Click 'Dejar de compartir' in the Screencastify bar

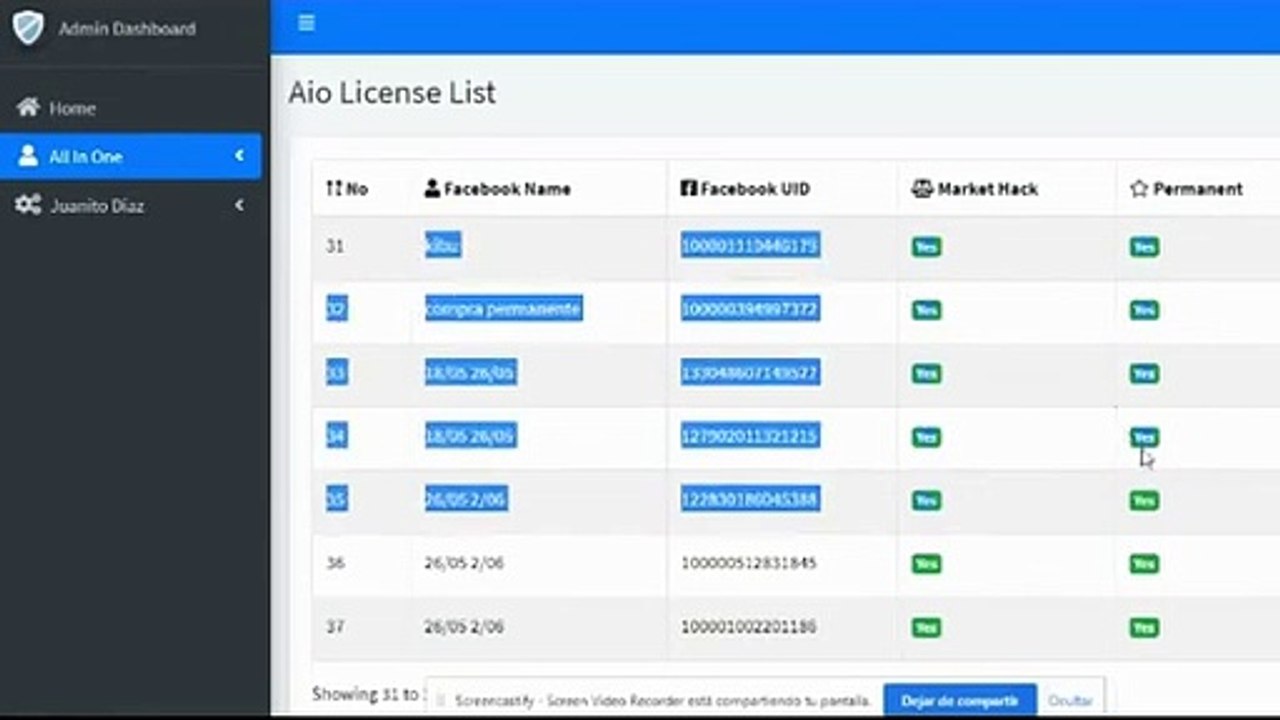coord(960,701)
